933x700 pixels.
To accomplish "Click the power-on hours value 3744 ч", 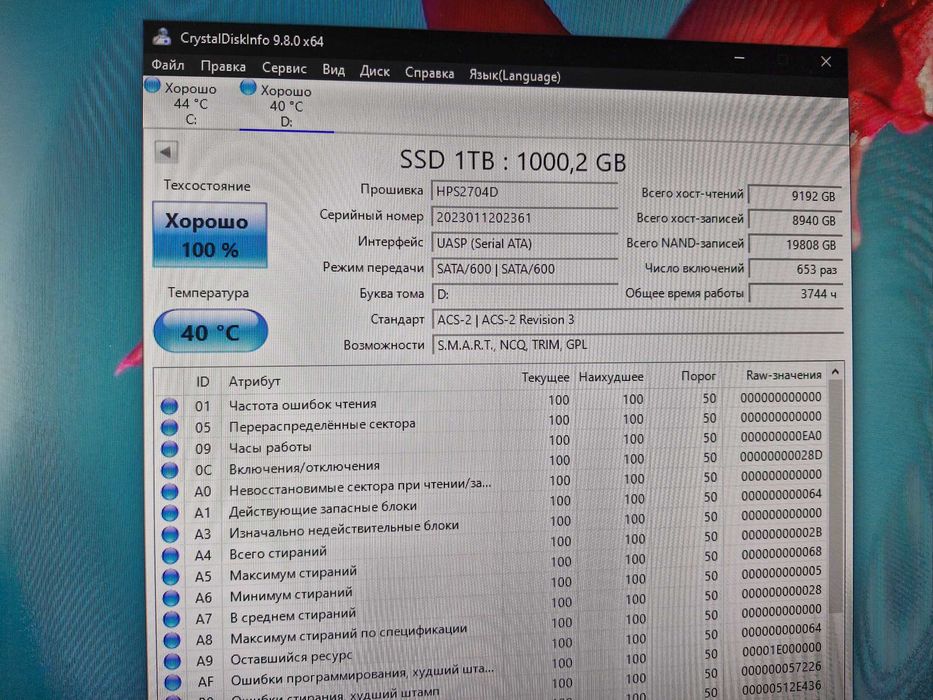I will pos(795,294).
